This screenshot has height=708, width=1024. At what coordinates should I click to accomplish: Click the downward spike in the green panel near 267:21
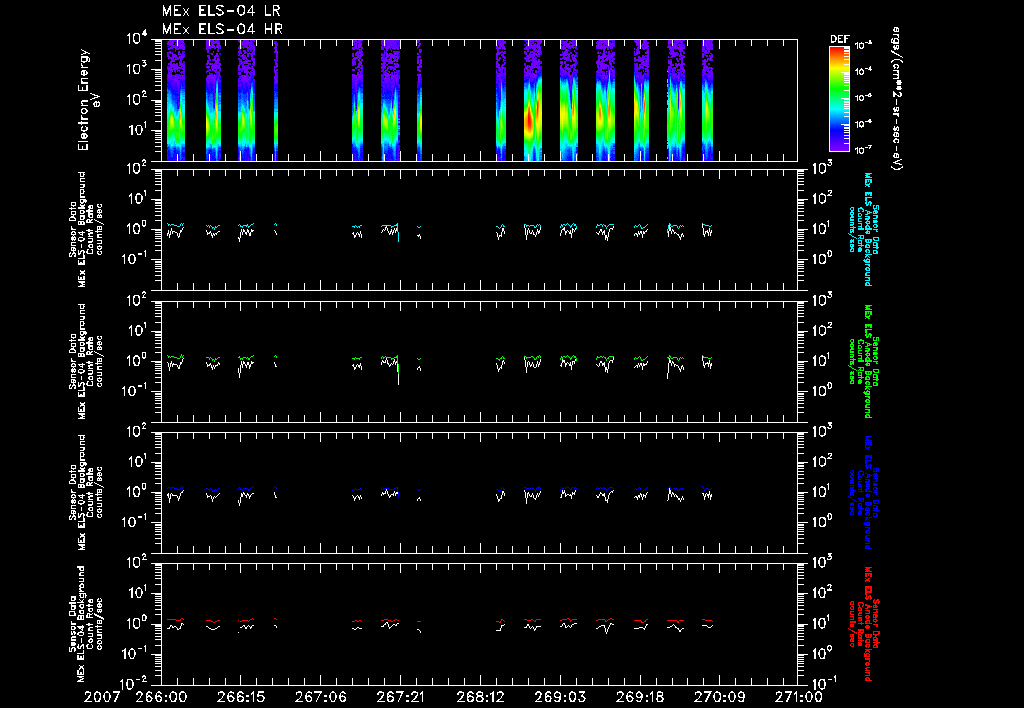pos(398,371)
